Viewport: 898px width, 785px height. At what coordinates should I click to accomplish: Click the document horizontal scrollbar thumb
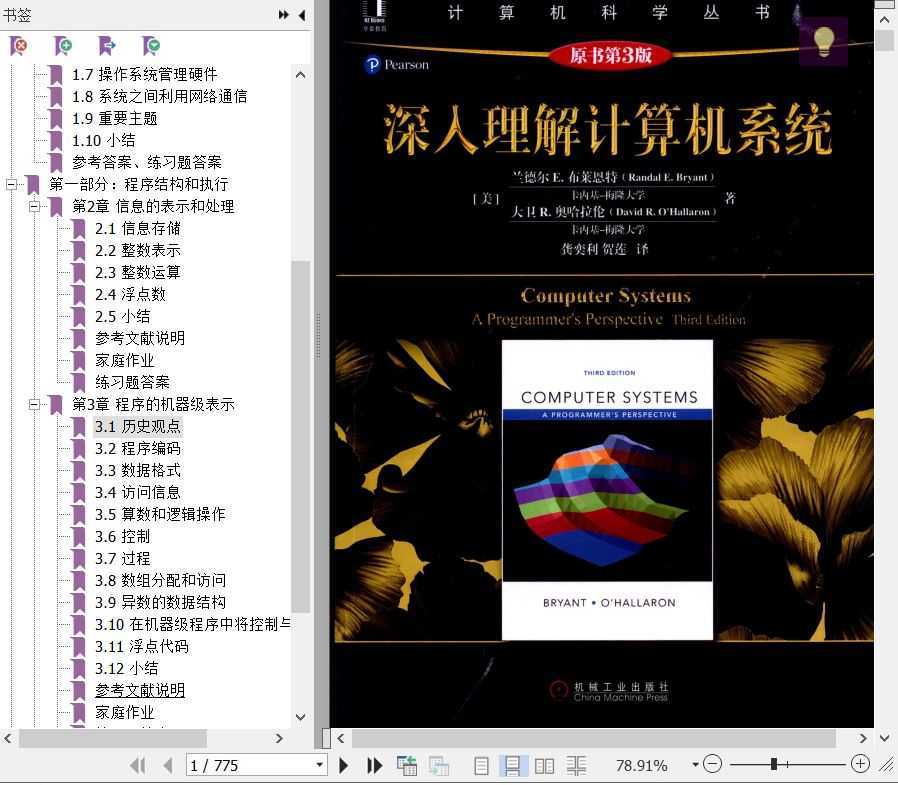click(x=593, y=739)
